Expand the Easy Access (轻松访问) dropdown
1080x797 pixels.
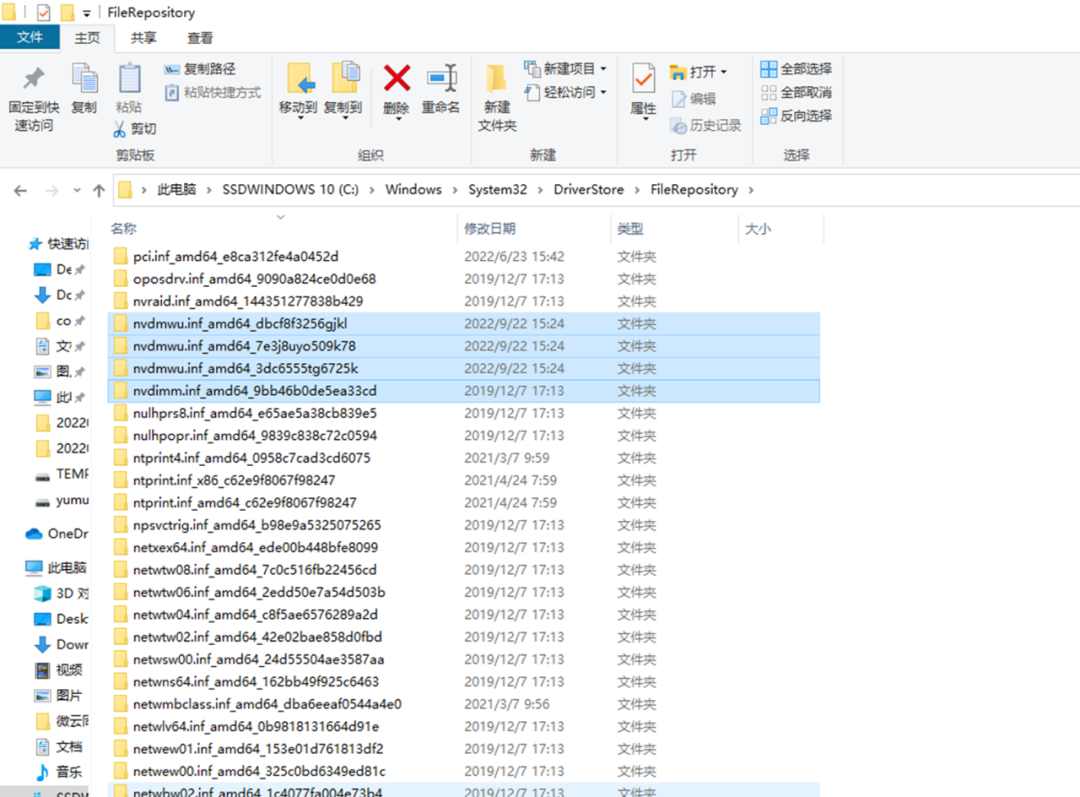pyautogui.click(x=603, y=92)
